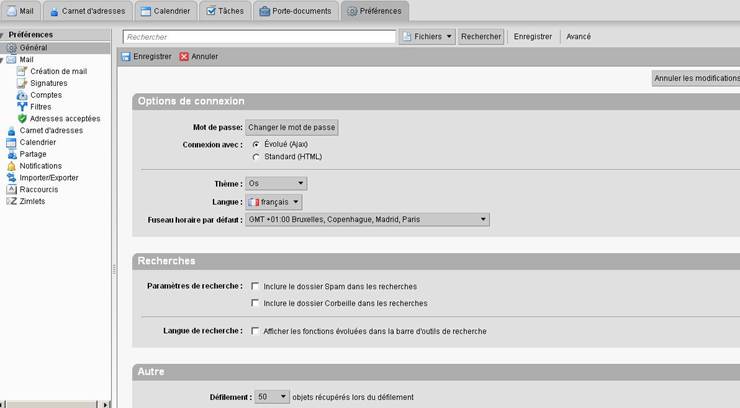Select Standard (HTML) connection option
The width and height of the screenshot is (740, 408).
pos(256,157)
